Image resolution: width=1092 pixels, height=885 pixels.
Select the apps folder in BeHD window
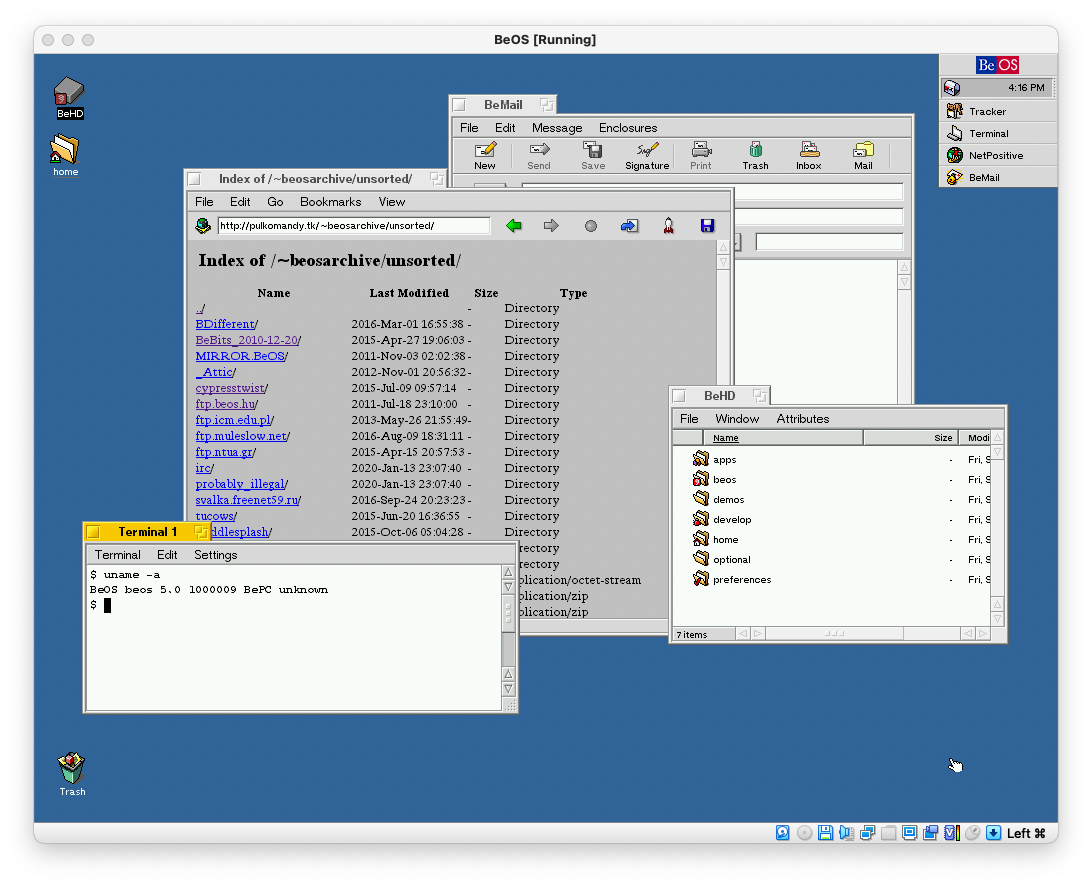coord(715,460)
